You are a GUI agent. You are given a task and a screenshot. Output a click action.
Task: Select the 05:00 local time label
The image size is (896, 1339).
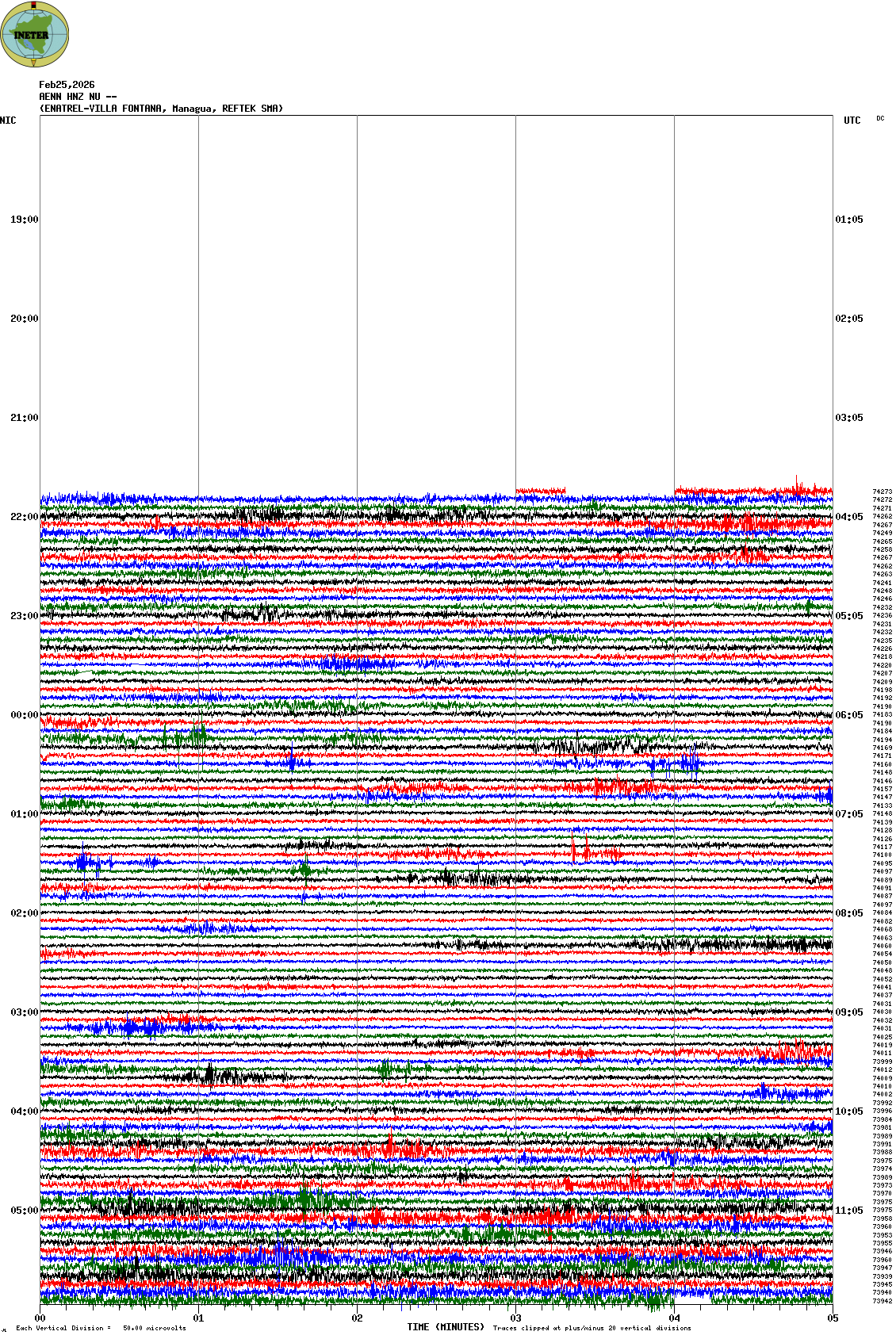[24, 1211]
